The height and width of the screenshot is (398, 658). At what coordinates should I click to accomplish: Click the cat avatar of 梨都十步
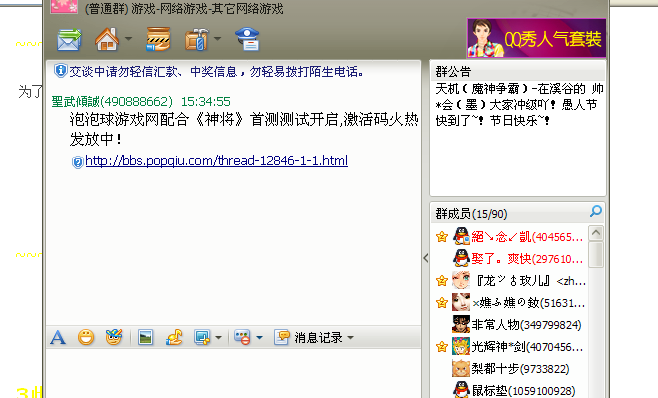point(461,369)
